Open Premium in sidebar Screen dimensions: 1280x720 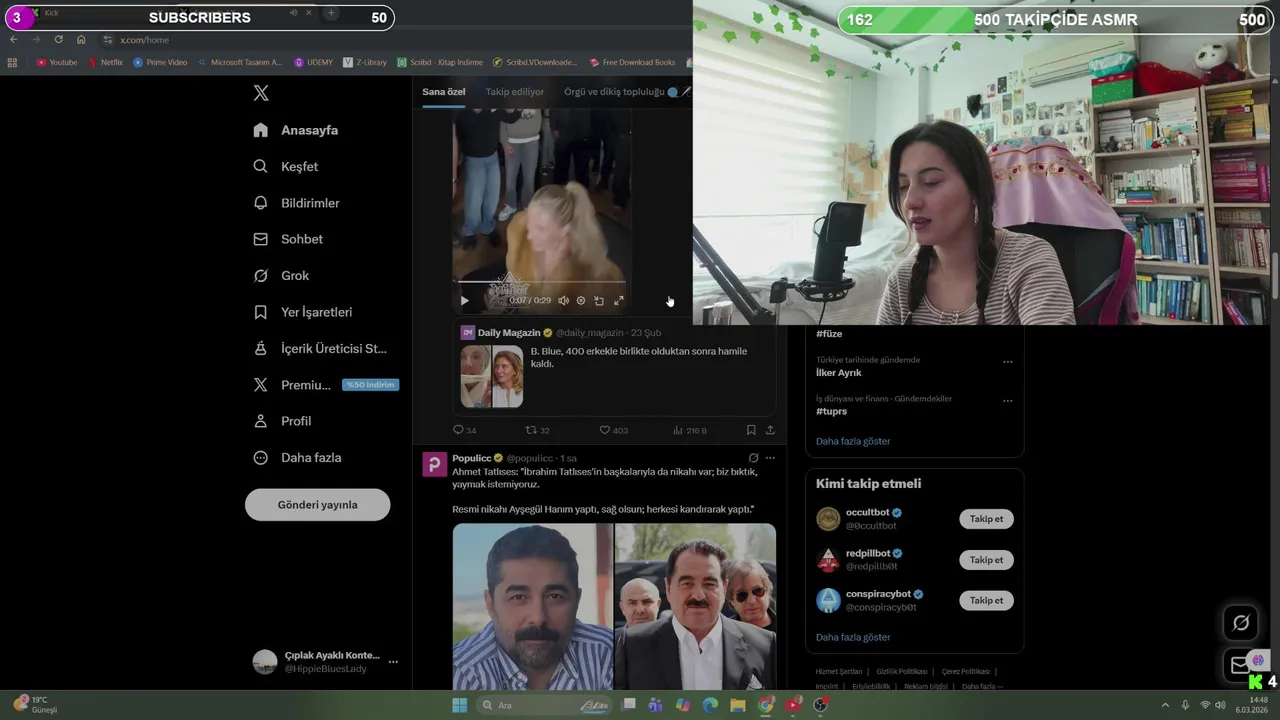tap(326, 385)
